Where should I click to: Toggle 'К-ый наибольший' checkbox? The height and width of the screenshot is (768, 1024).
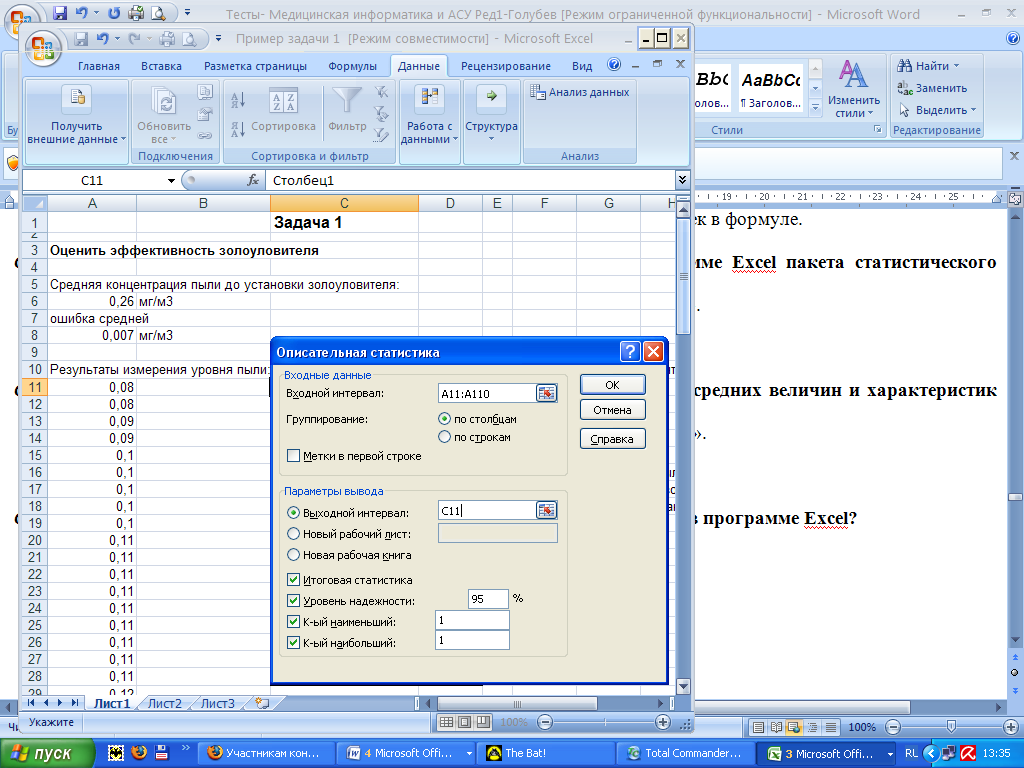[x=294, y=643]
